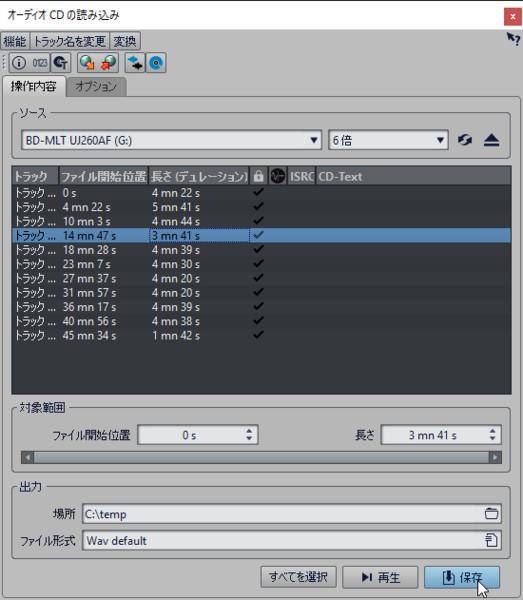Toggle checkmark for the 4 mn 22 s track
The width and height of the screenshot is (523, 600).
click(x=259, y=192)
